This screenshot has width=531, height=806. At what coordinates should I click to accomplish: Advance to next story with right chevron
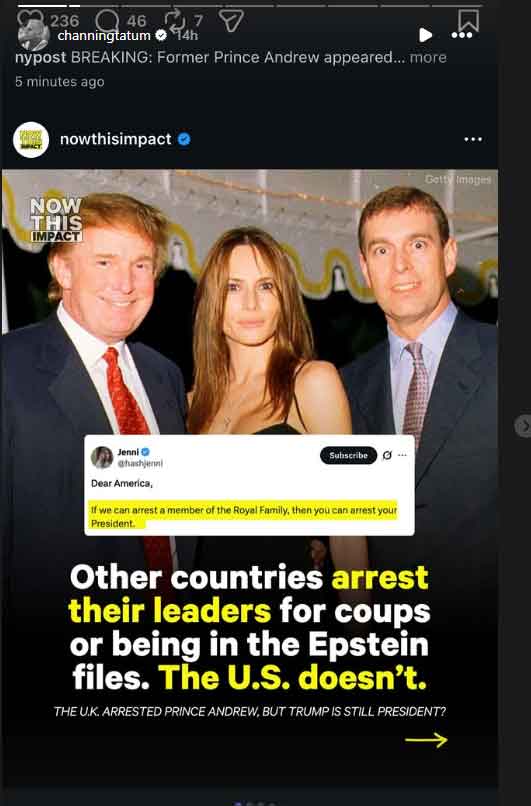click(x=523, y=426)
